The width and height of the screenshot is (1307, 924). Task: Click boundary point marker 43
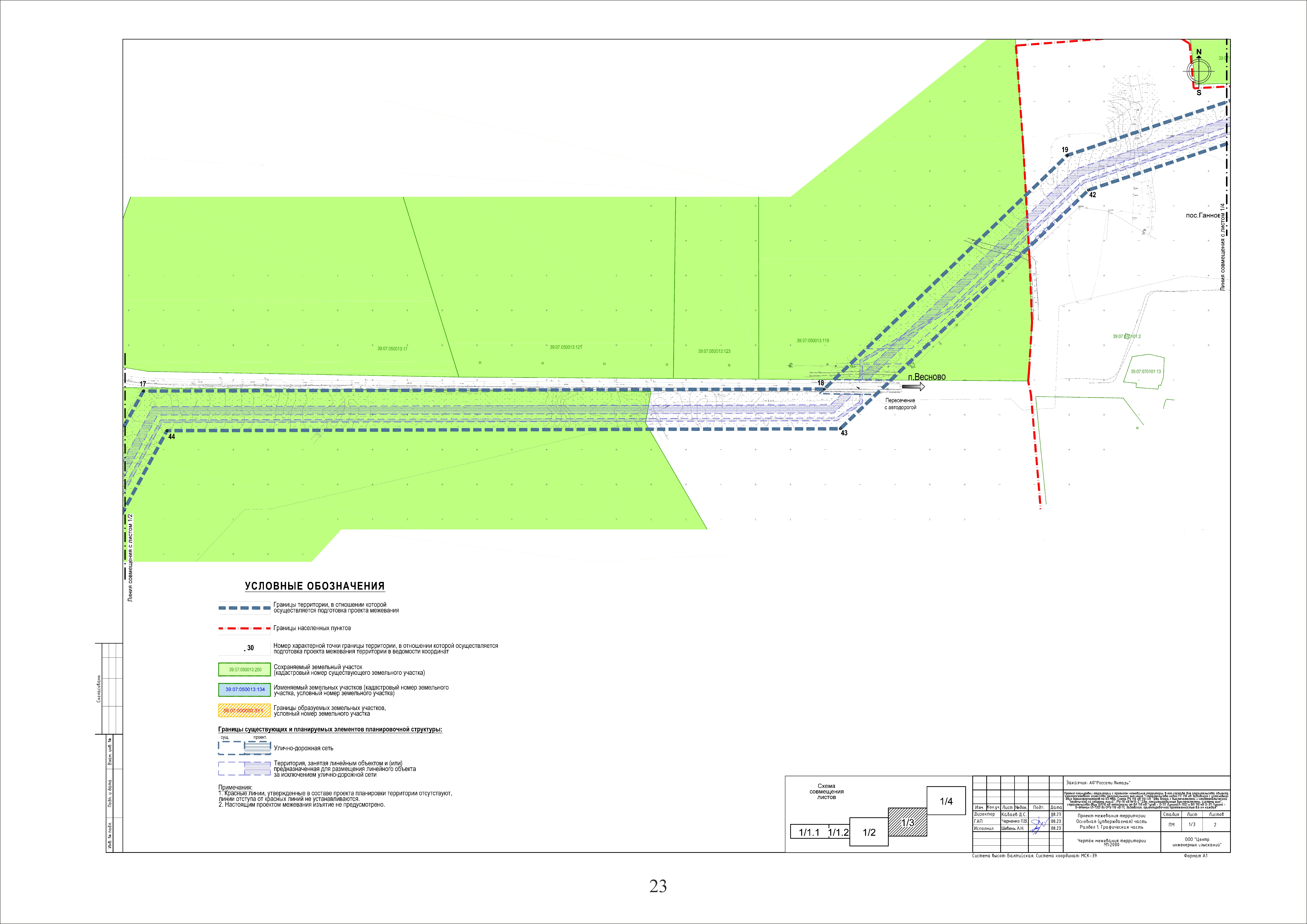pos(840,429)
